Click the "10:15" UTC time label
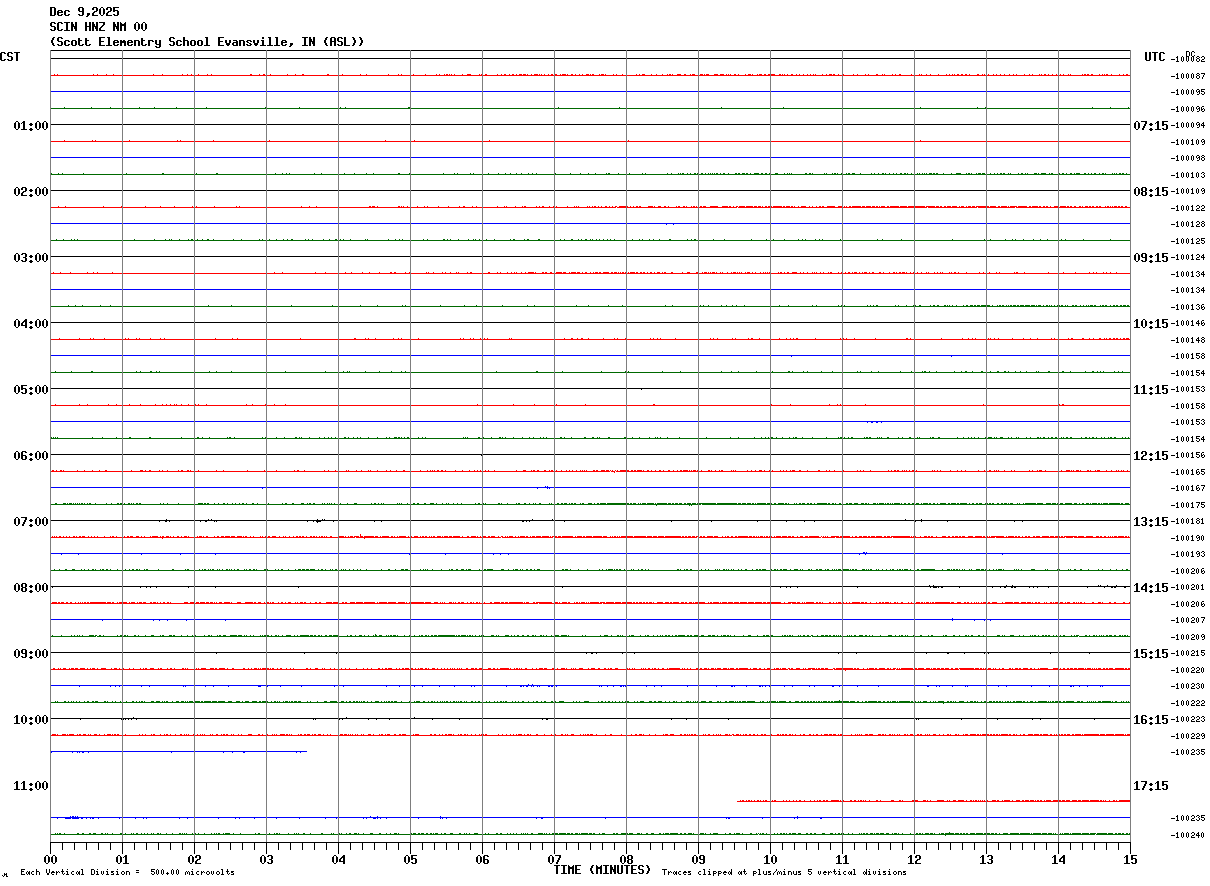 click(1151, 324)
